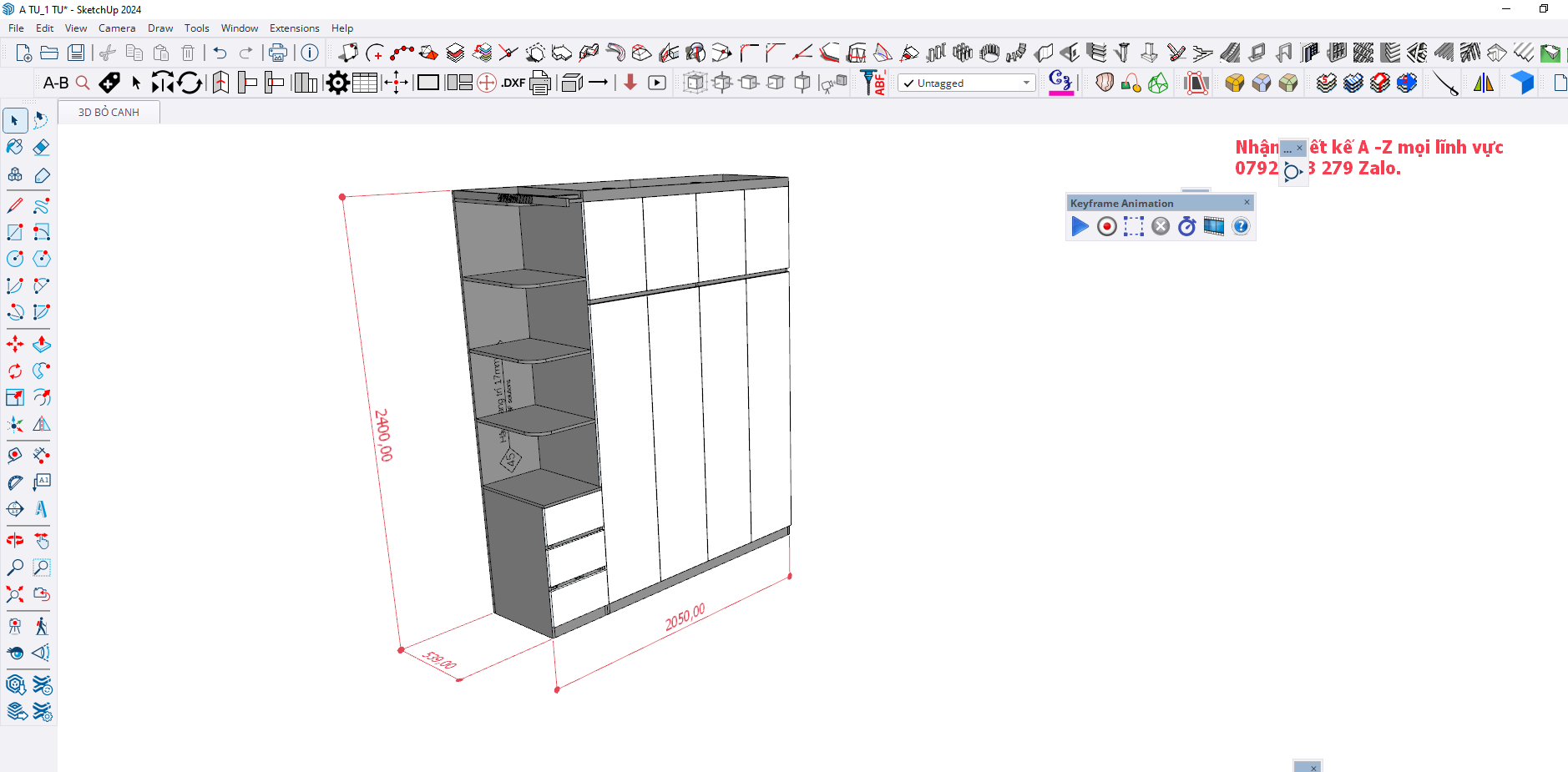Click the 2400,00 height dimension label
The height and width of the screenshot is (772, 1568).
coord(383,435)
